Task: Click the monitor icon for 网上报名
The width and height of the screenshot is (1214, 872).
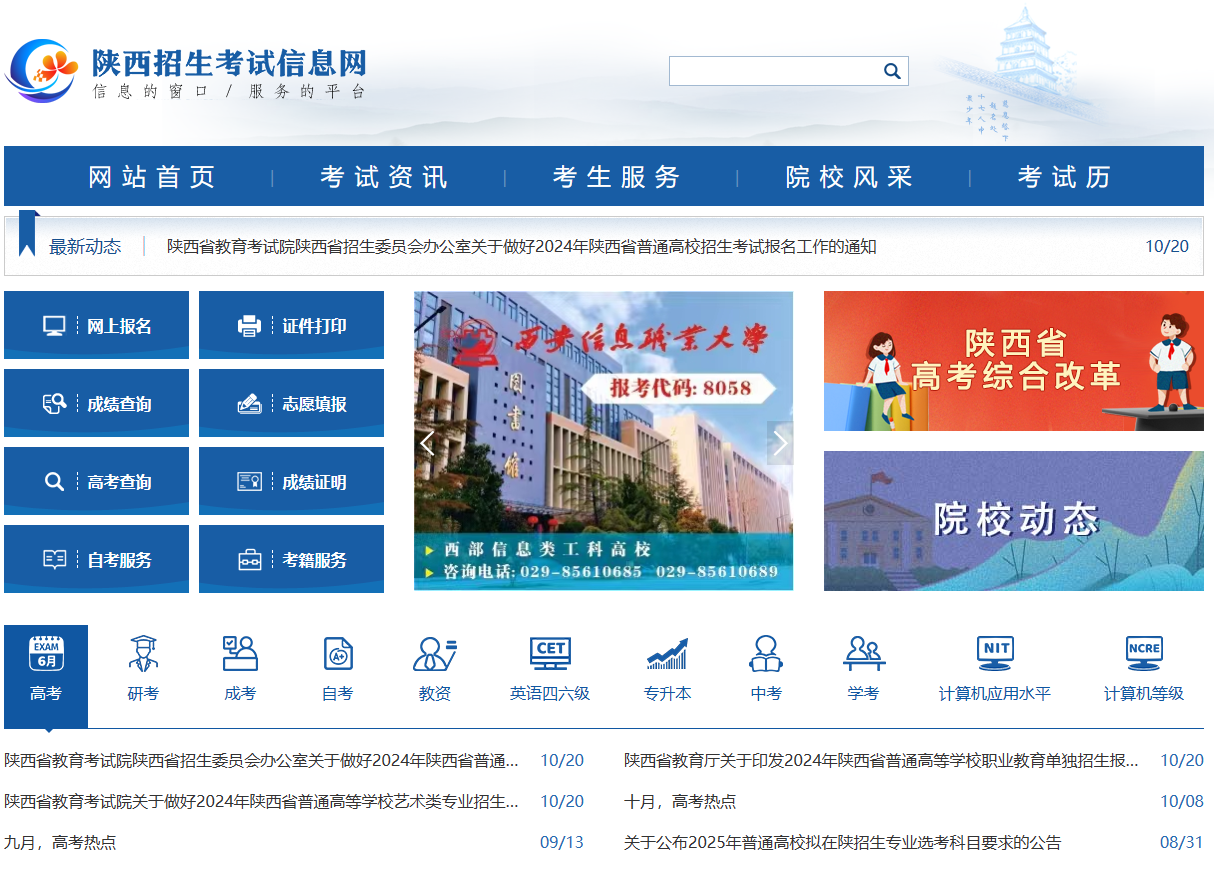Action: tap(54, 326)
